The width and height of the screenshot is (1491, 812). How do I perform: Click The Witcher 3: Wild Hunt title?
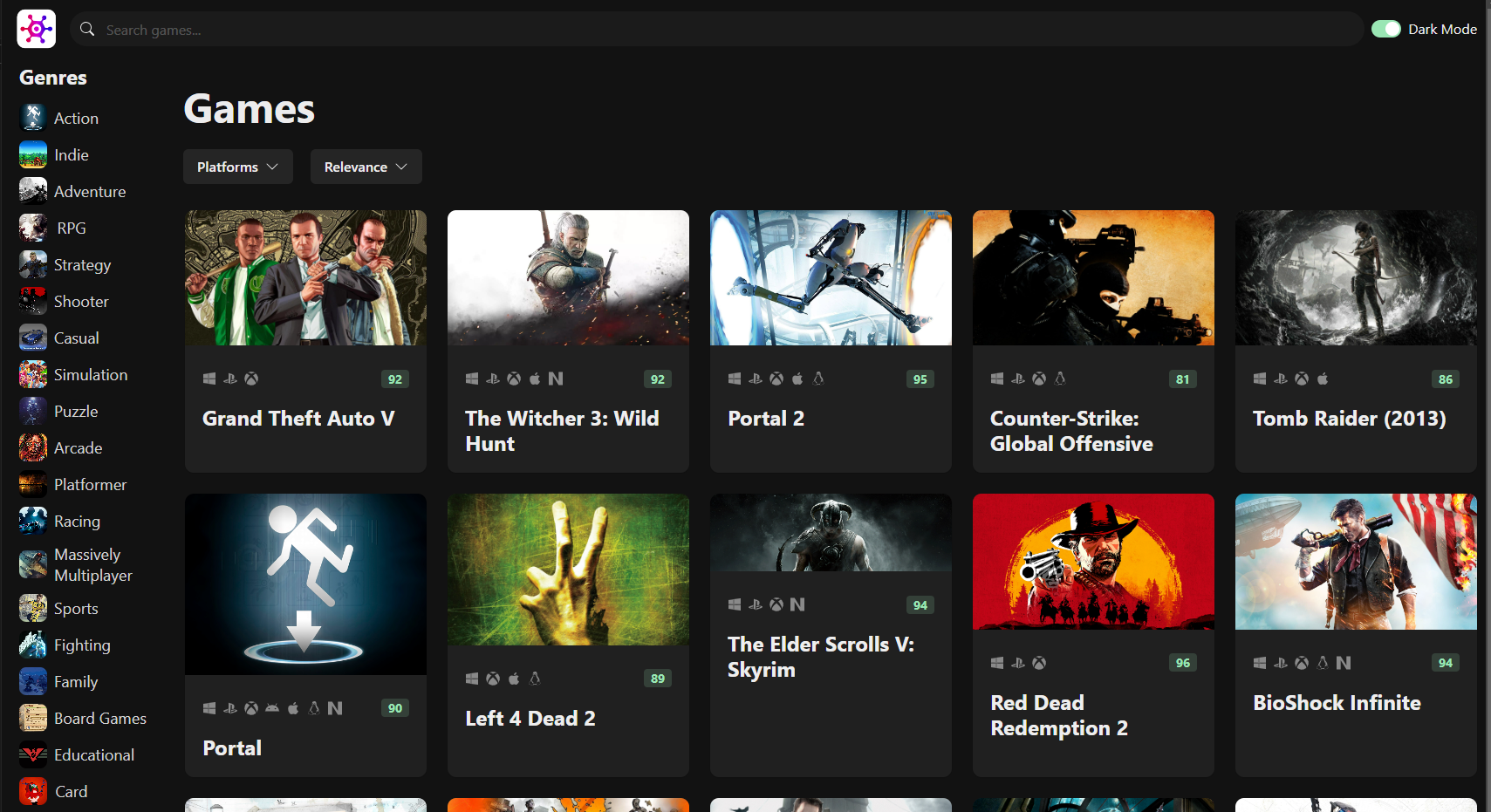click(x=562, y=431)
